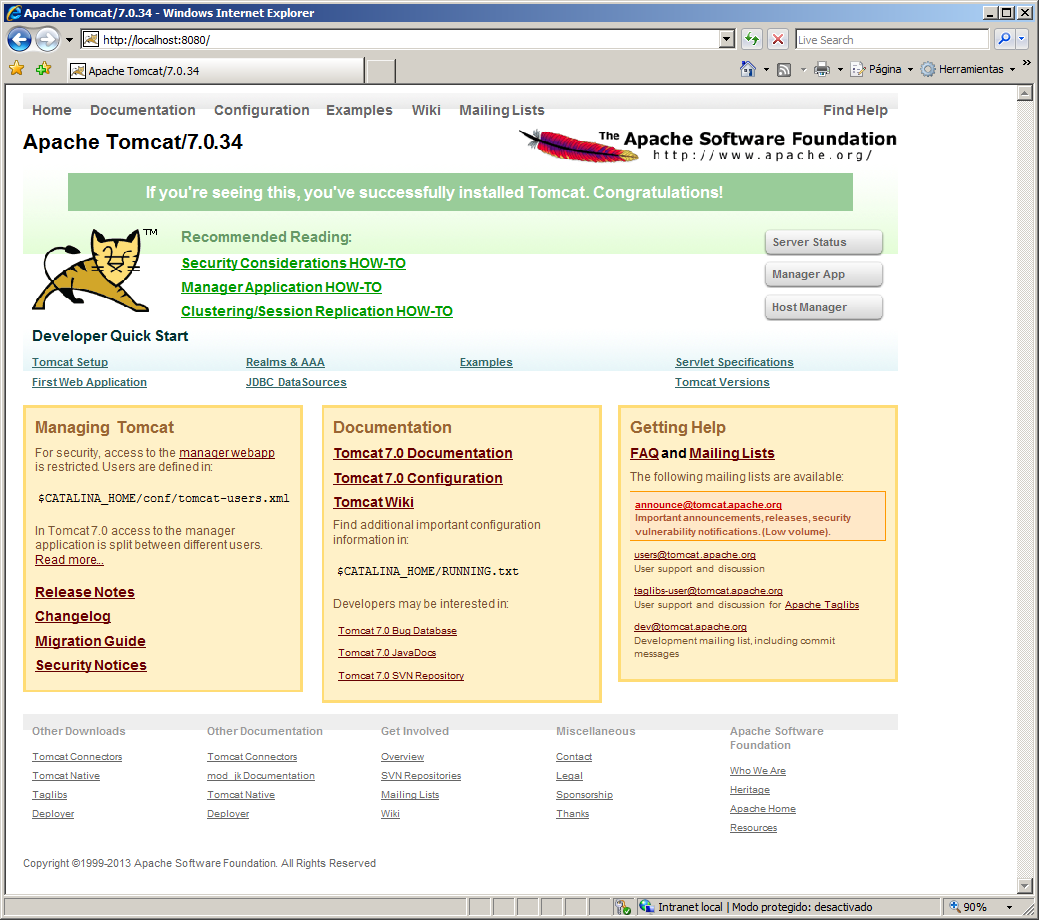Select the Apache Tomcat/7.0.34 browser tab
This screenshot has width=1039, height=920.
coord(214,71)
